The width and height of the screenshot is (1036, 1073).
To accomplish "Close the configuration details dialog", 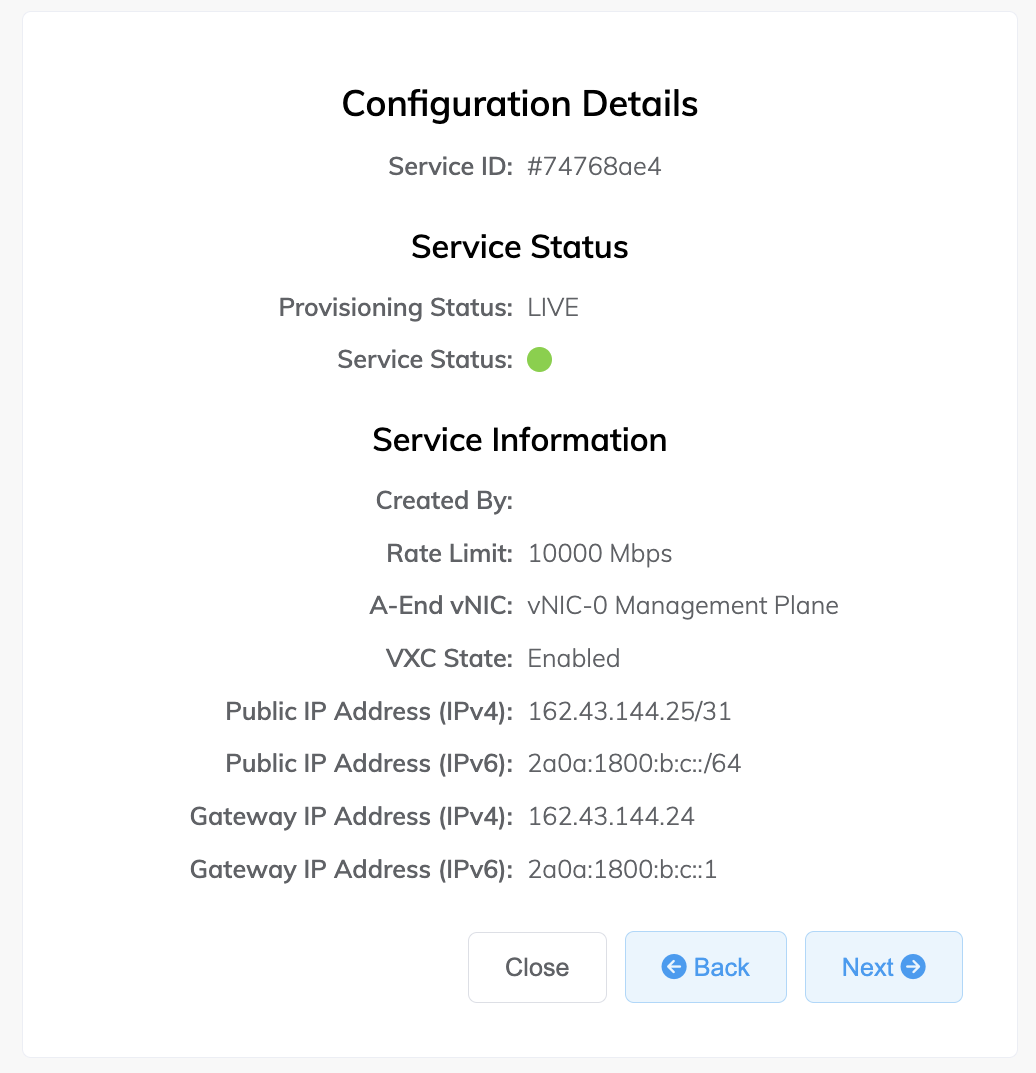I will click(x=537, y=967).
